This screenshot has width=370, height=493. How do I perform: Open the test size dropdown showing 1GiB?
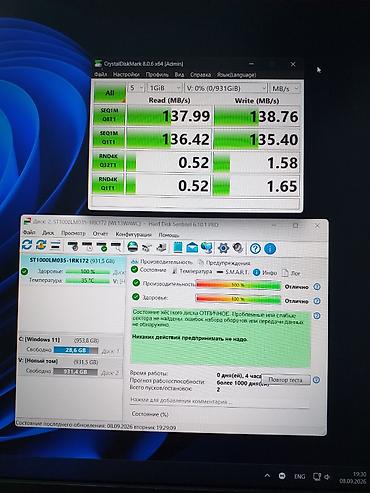(x=165, y=88)
